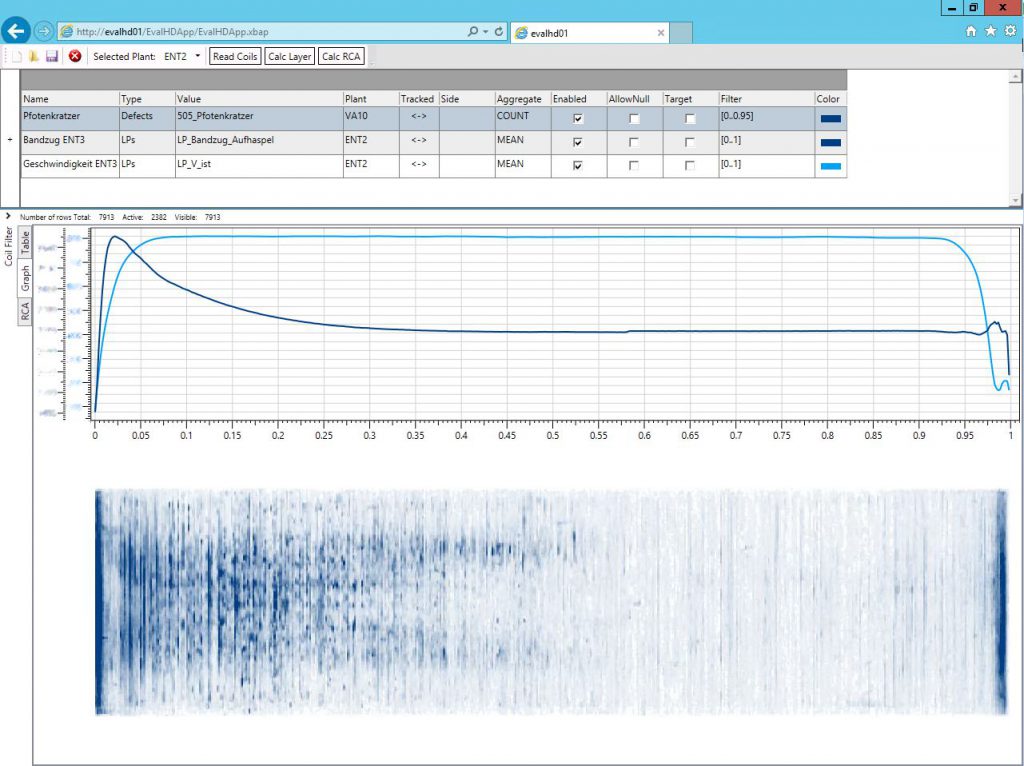Image resolution: width=1024 pixels, height=766 pixels.
Task: Open the browser favorites star icon
Action: pos(990,31)
